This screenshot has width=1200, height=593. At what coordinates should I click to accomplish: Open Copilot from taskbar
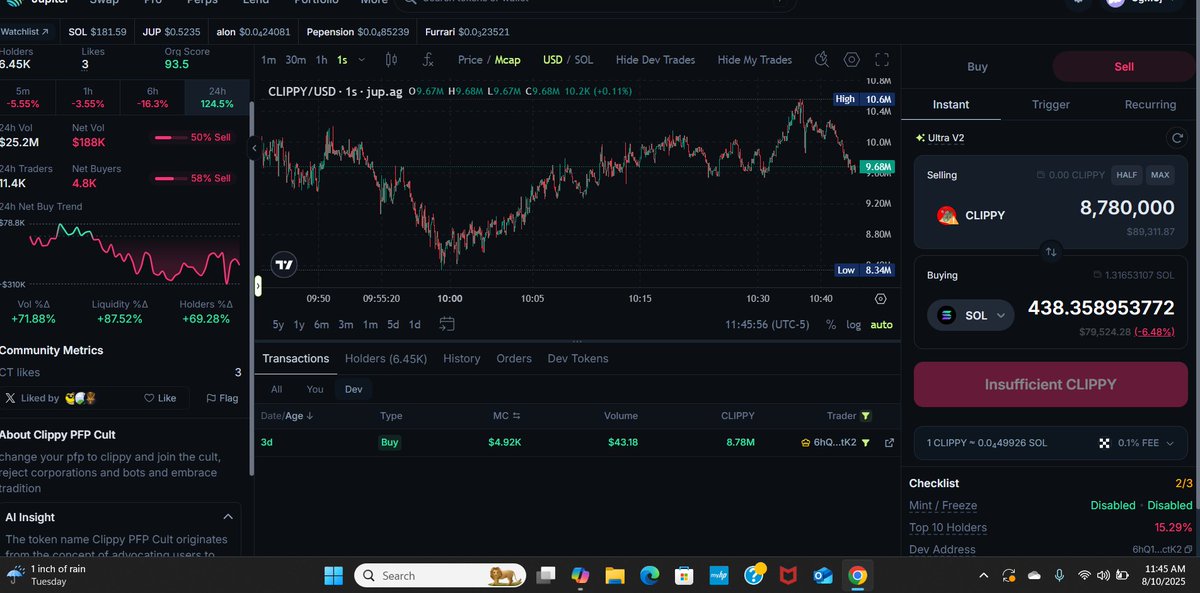coord(579,576)
